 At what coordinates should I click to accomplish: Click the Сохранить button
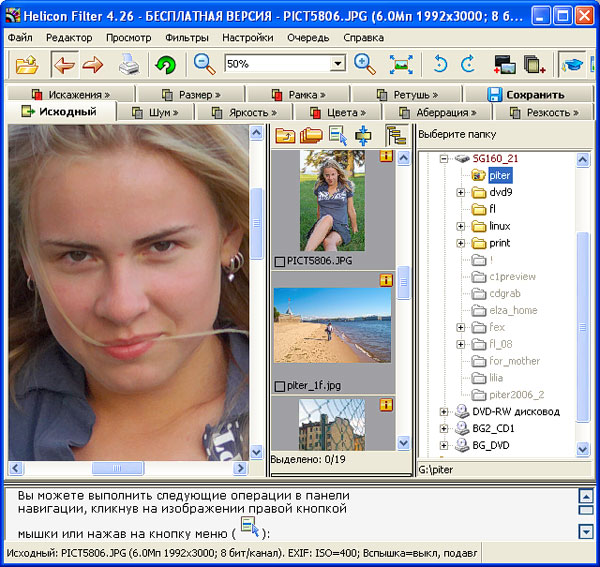(x=527, y=94)
